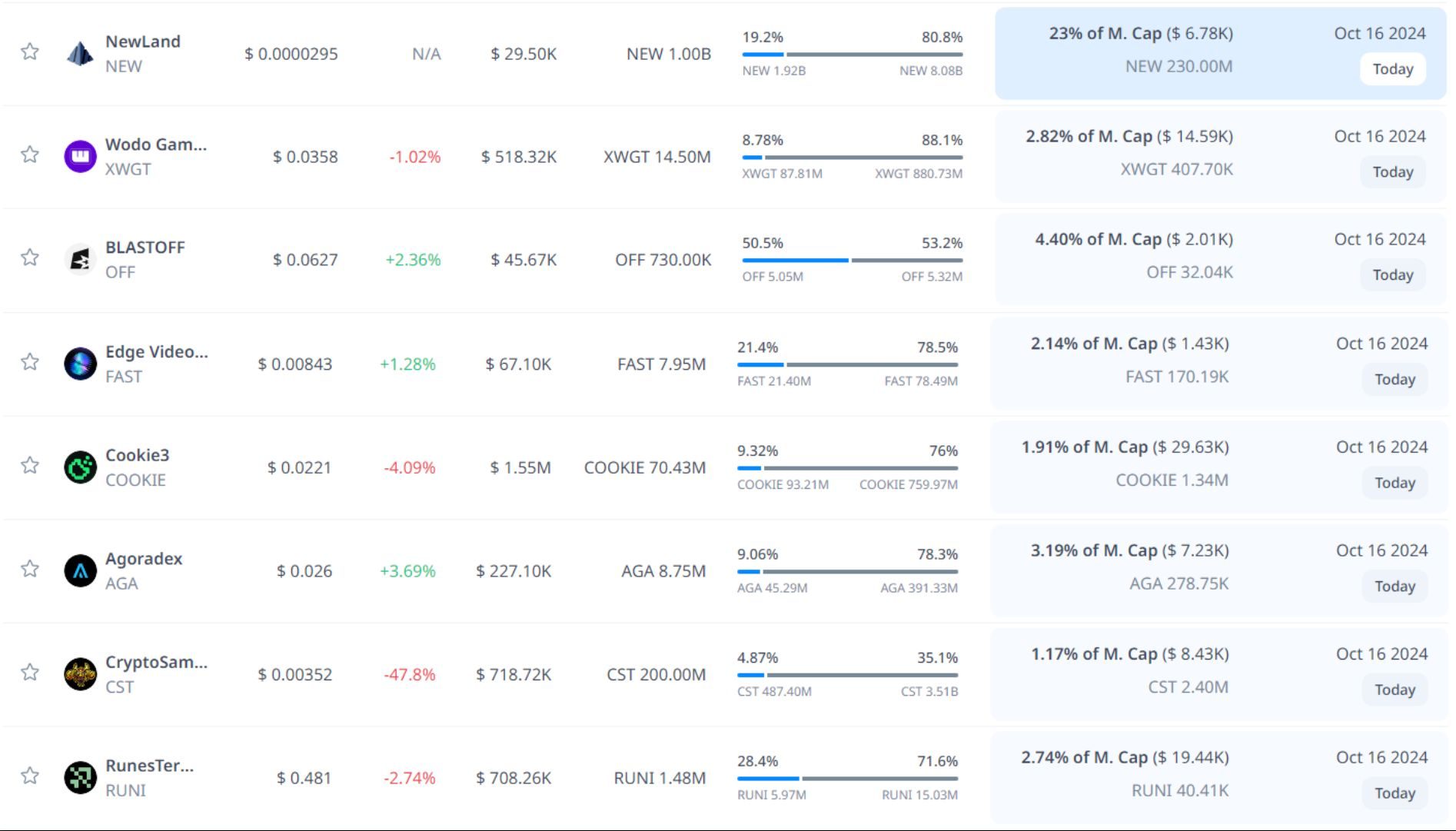Star the Cookie3 token as favorite

(x=30, y=465)
